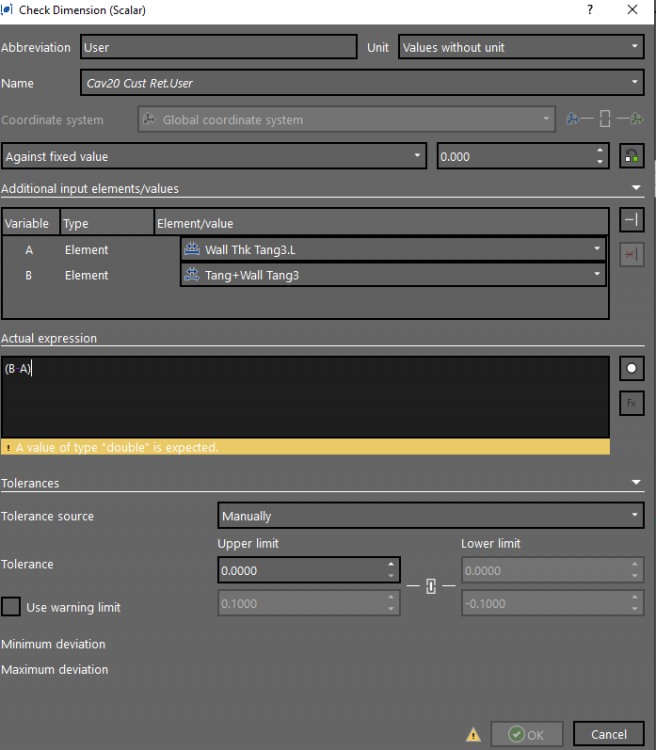Image resolution: width=656 pixels, height=750 pixels.
Task: Increase the fixed value with the up spinner
Action: [x=600, y=152]
